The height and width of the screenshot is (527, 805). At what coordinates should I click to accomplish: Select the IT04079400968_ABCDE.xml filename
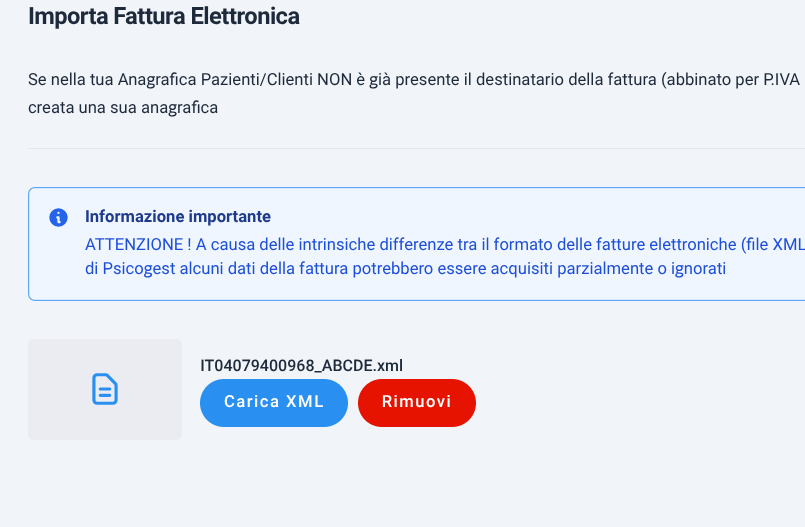pyautogui.click(x=301, y=366)
